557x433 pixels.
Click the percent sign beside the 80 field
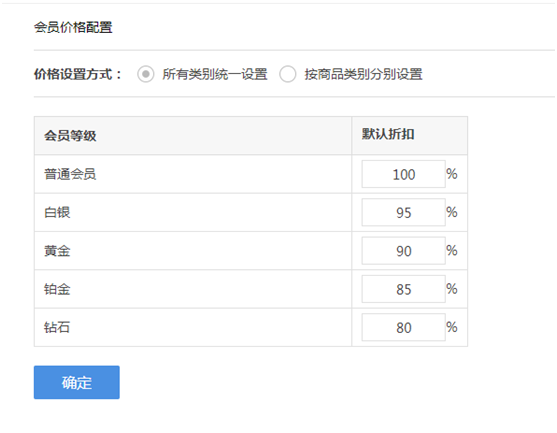coord(452,327)
